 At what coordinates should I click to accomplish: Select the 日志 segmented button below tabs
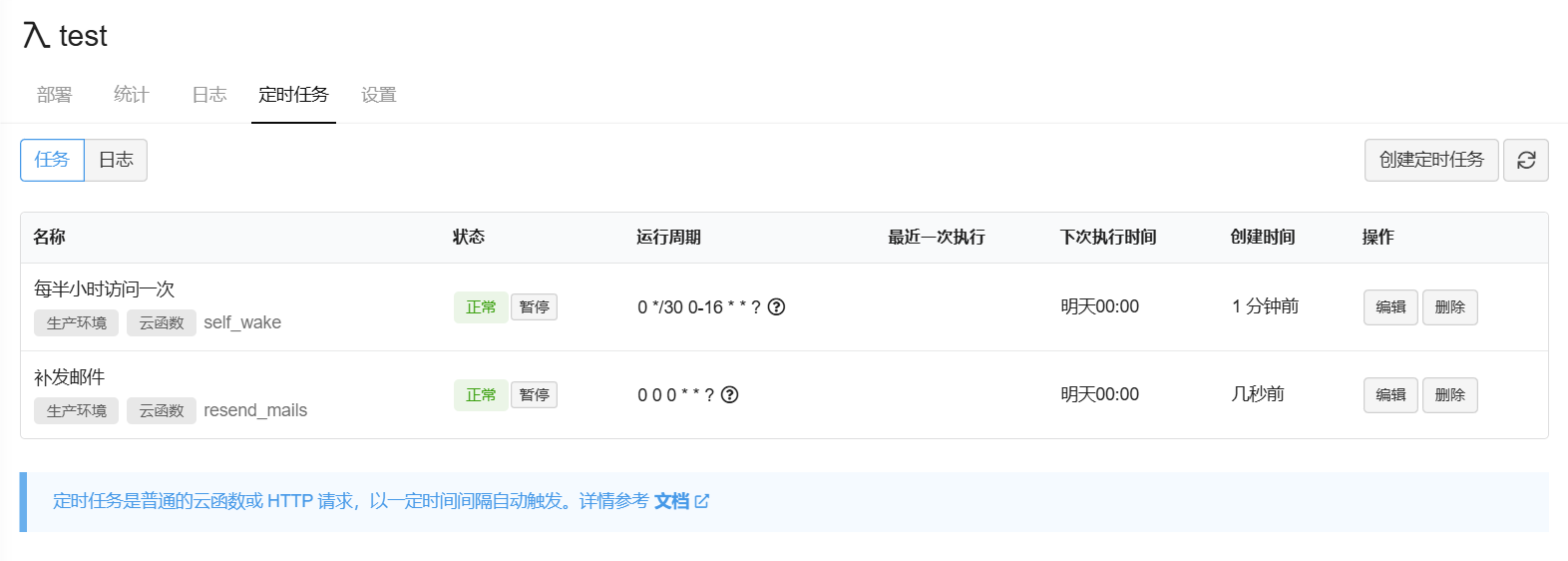coord(116,160)
